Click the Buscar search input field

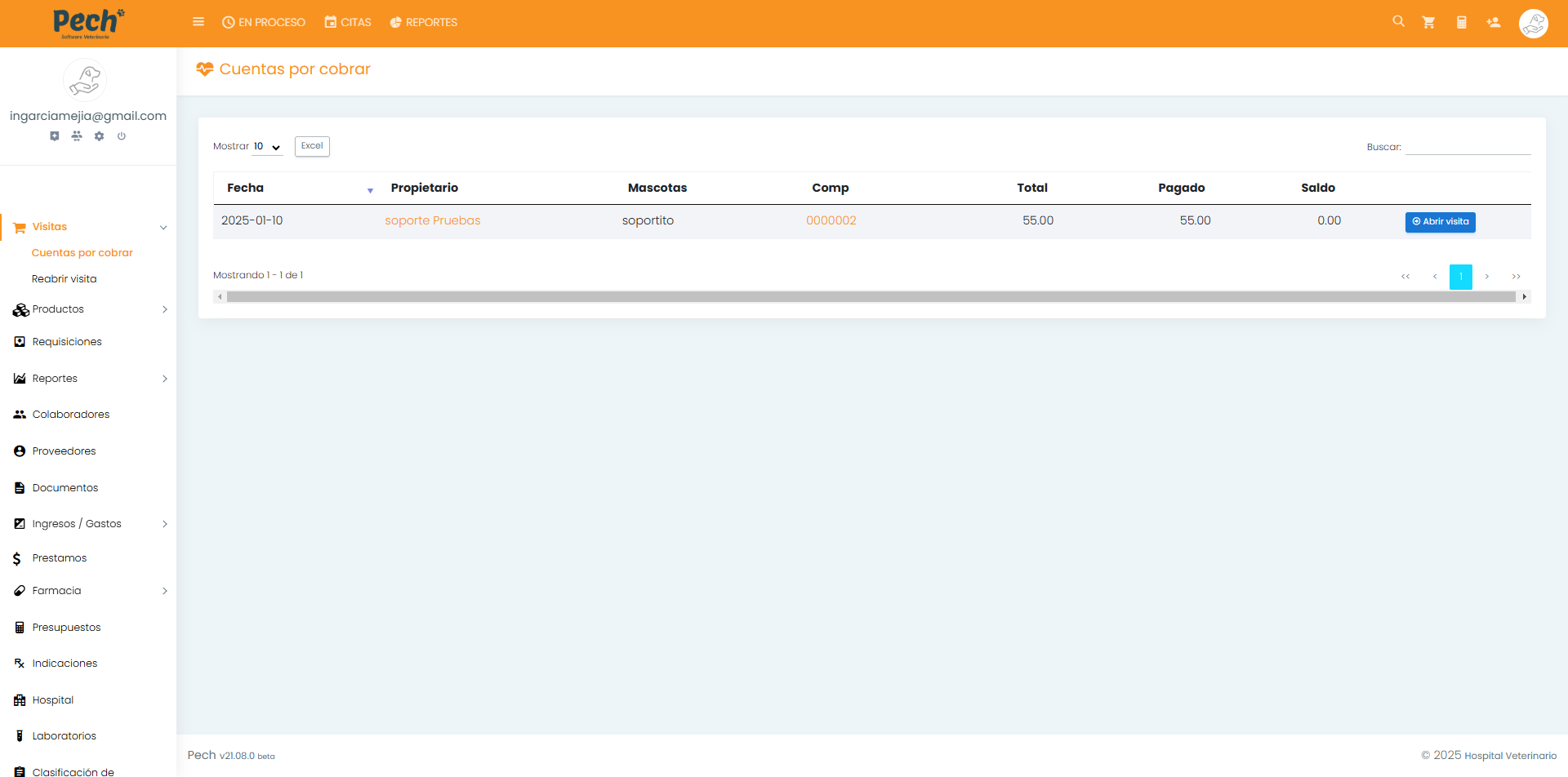[x=1468, y=147]
